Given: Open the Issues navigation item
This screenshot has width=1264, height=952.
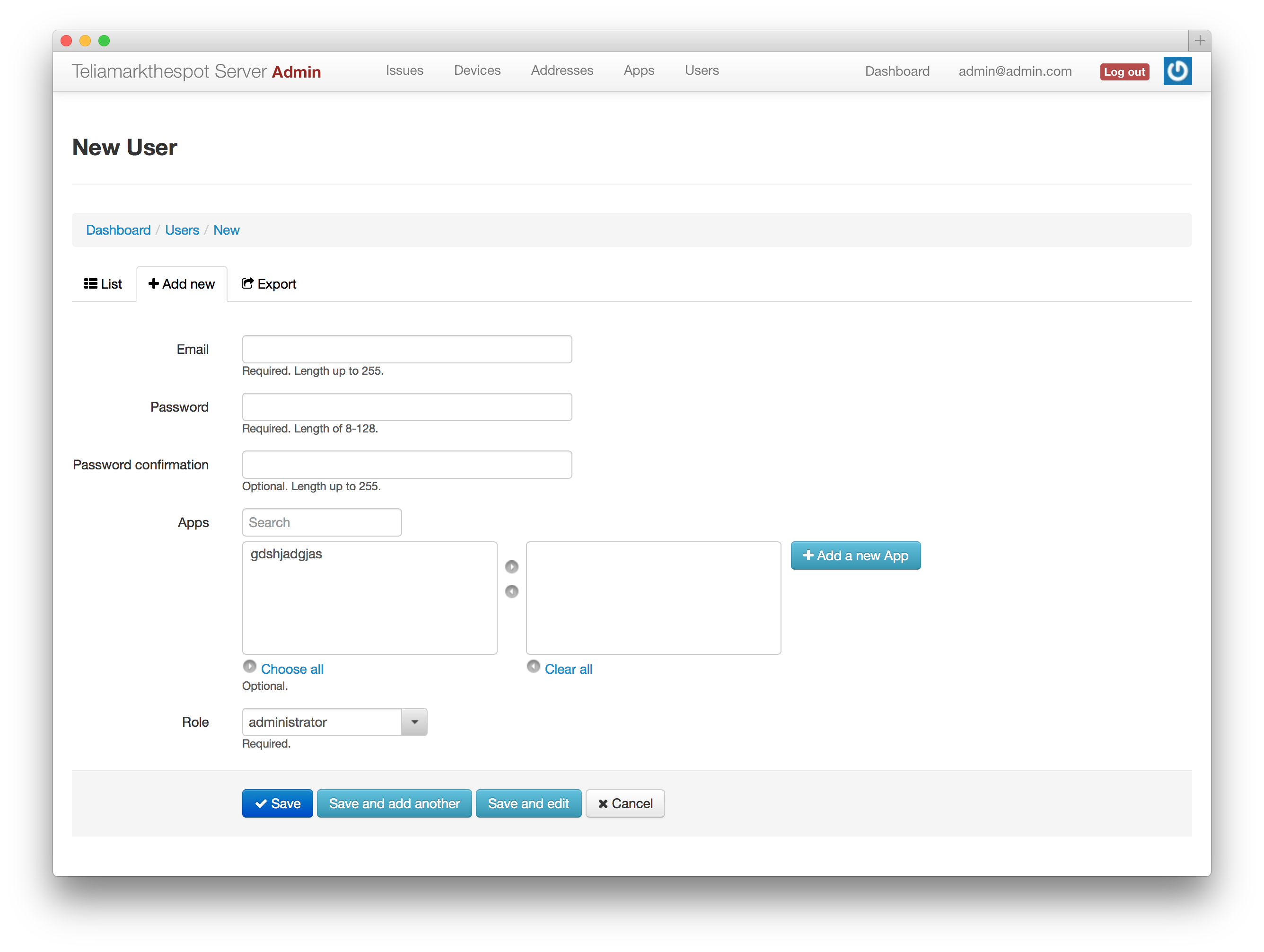Looking at the screenshot, I should [404, 71].
